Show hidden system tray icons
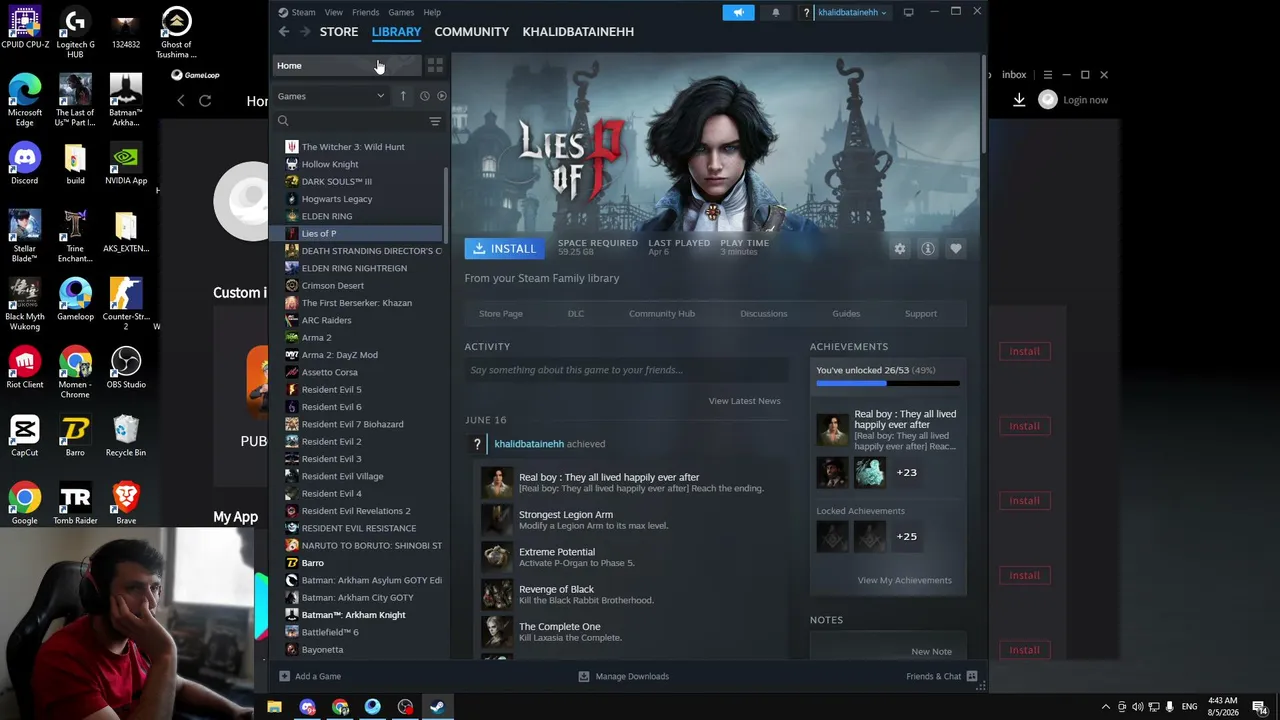 point(1107,707)
